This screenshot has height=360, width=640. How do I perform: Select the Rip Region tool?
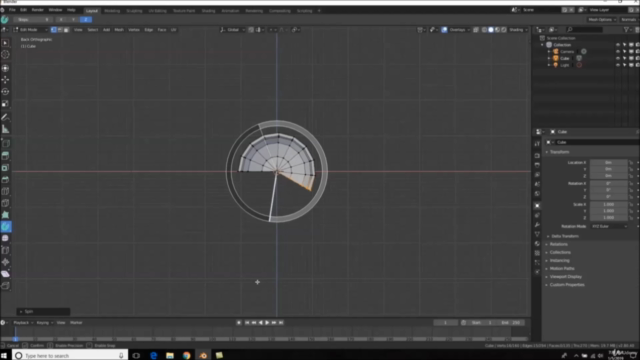click(x=5, y=286)
